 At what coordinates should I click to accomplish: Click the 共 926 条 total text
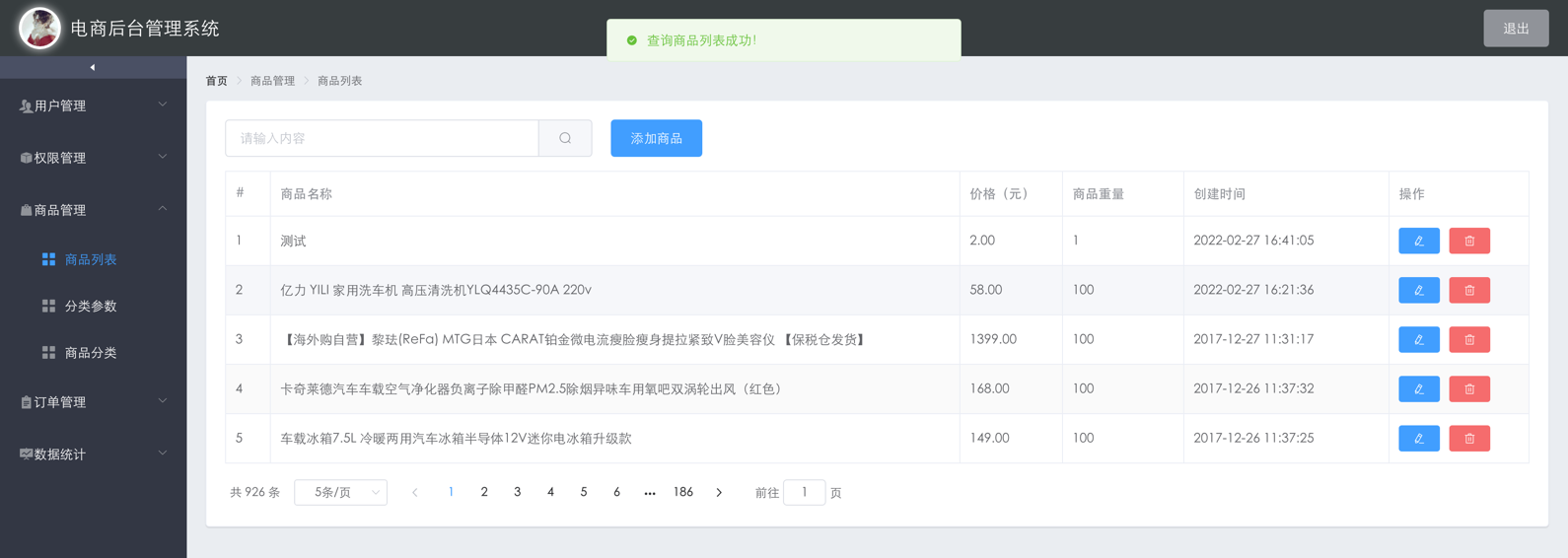click(254, 492)
